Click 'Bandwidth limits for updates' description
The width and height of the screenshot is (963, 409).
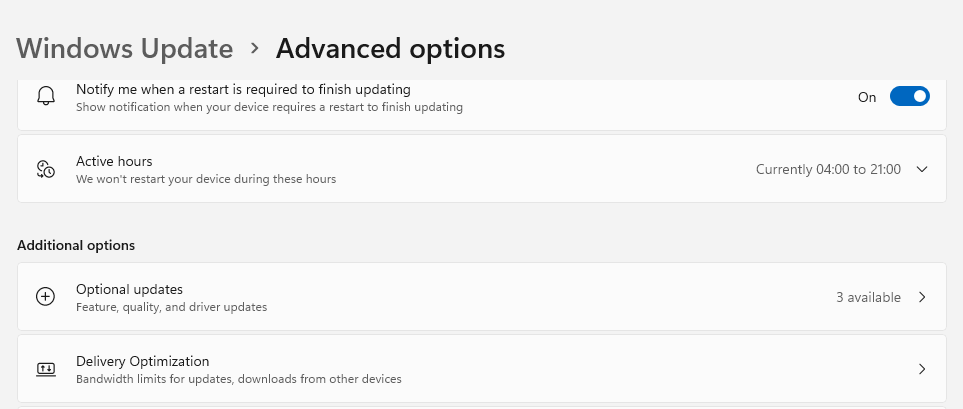pyautogui.click(x=239, y=379)
